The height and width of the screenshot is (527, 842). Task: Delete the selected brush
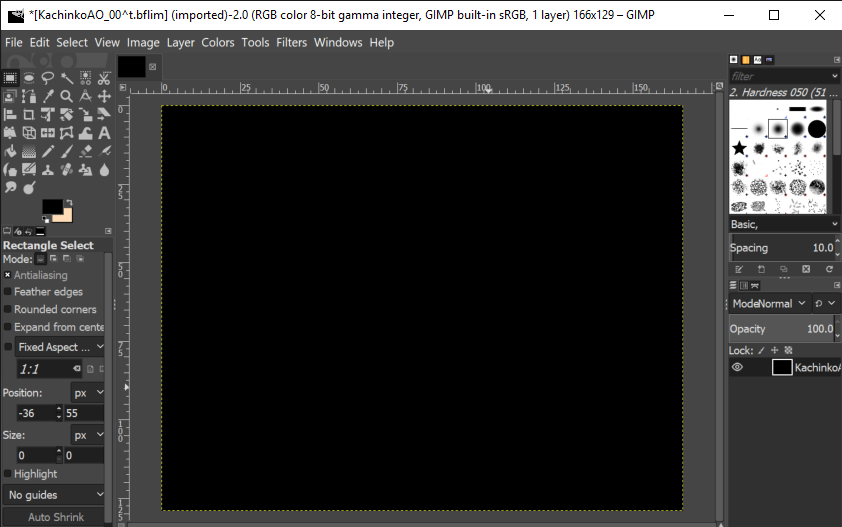(806, 269)
